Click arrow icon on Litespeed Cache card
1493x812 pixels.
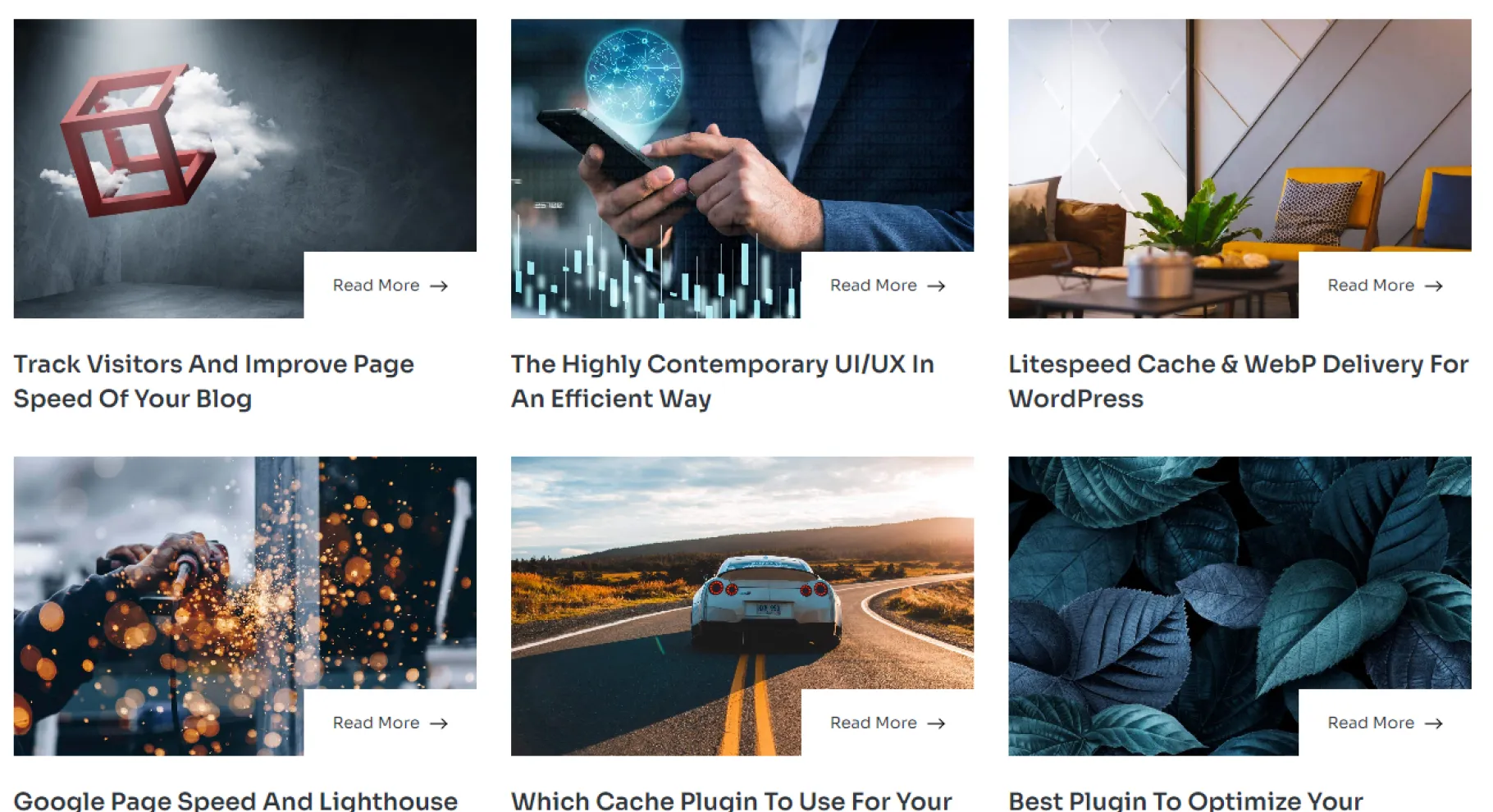point(1433,286)
